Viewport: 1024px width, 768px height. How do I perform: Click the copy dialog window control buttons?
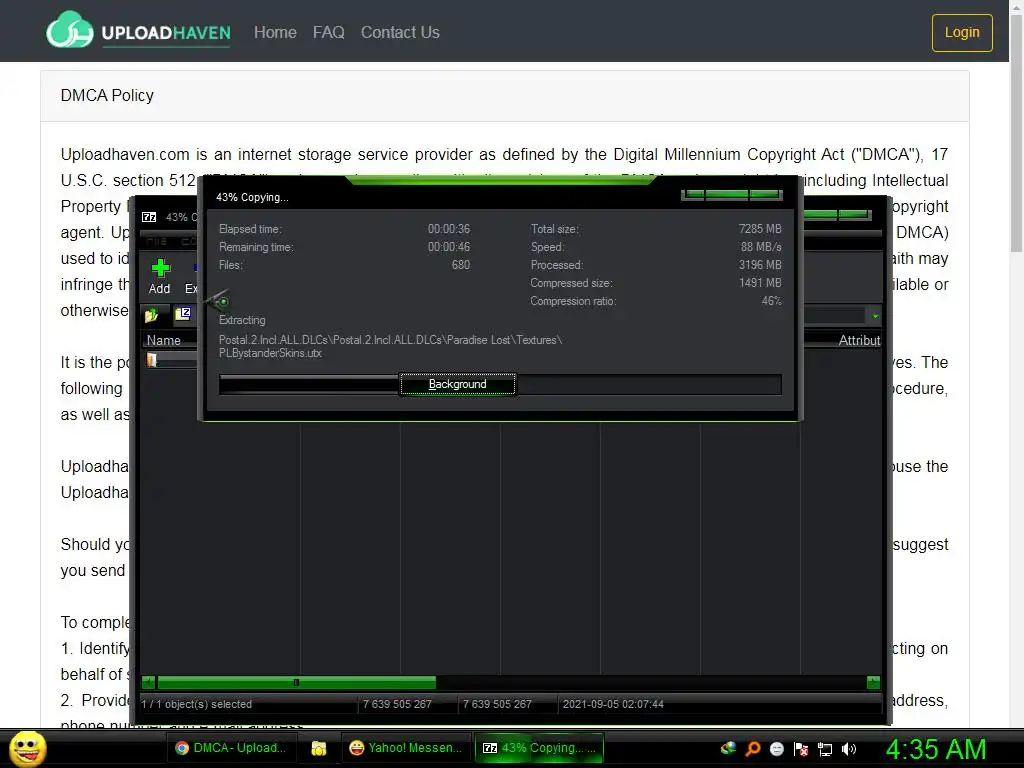[731, 194]
